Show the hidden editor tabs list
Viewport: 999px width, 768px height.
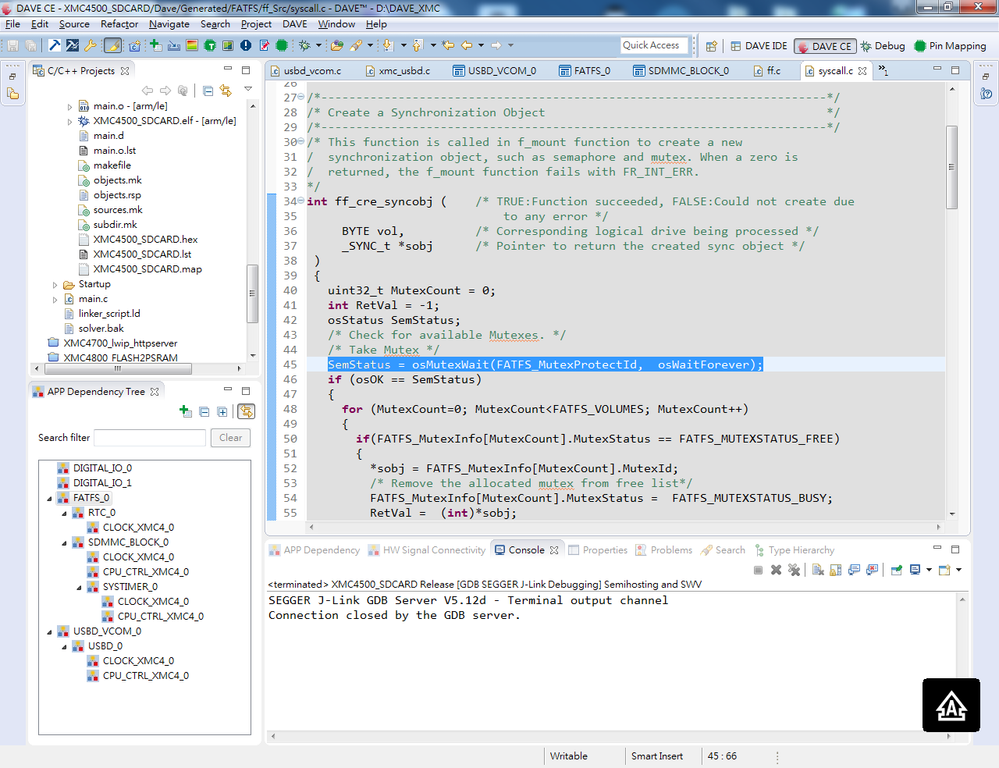point(883,70)
